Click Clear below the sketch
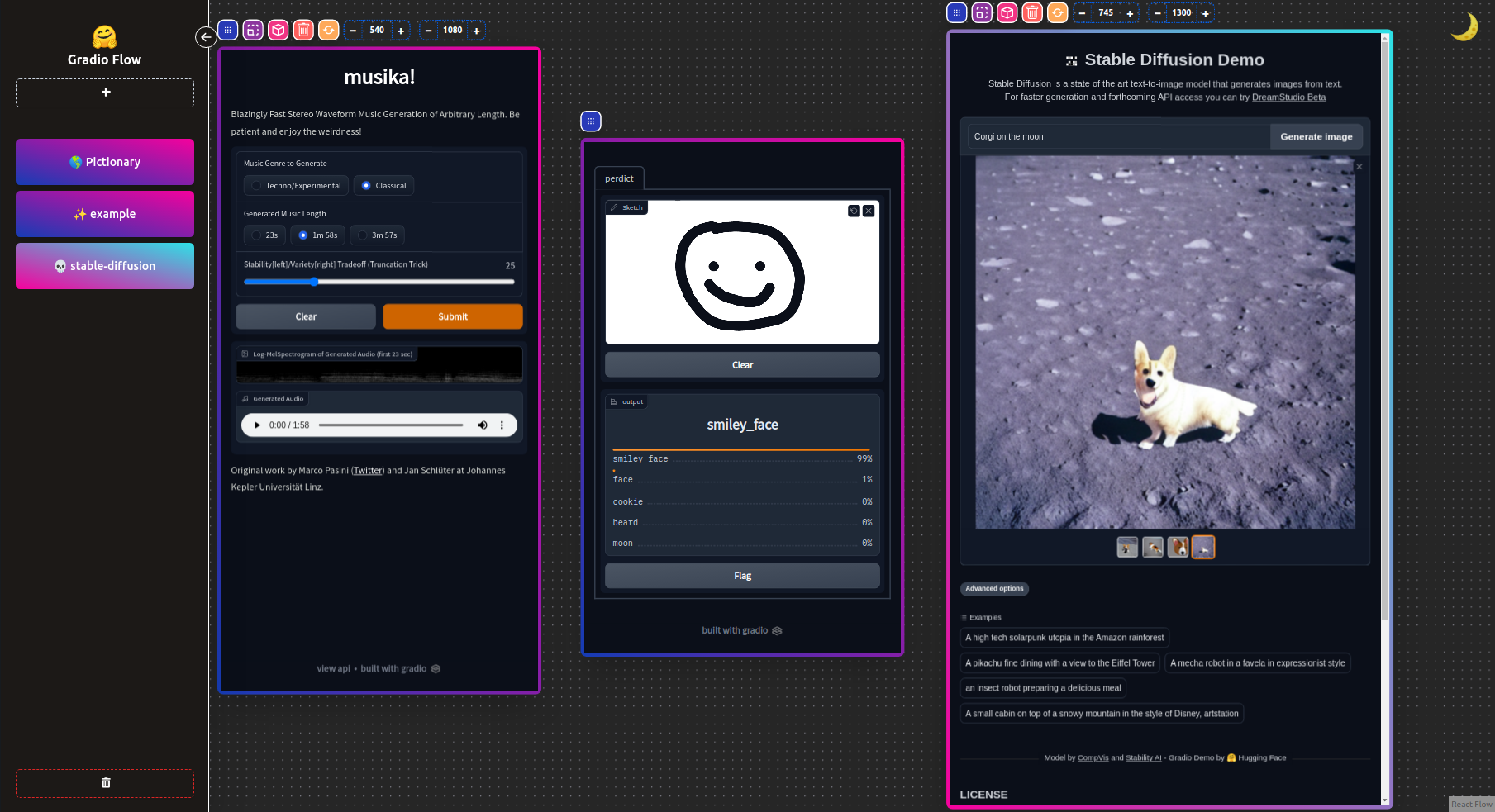Screen dimensions: 1495x812 [x=742, y=365]
